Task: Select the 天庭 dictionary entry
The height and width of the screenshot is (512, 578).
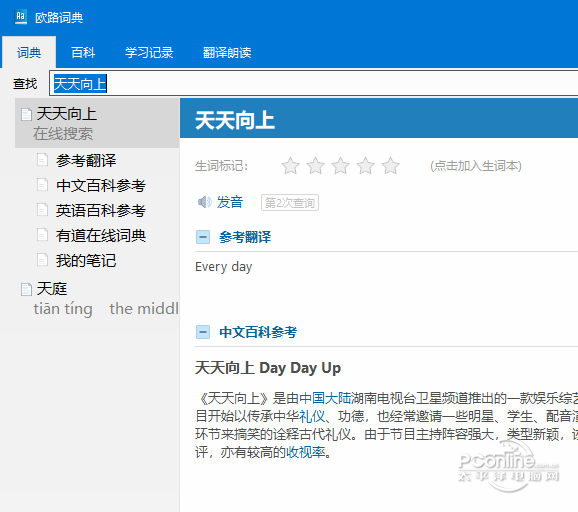Action: coord(97,299)
